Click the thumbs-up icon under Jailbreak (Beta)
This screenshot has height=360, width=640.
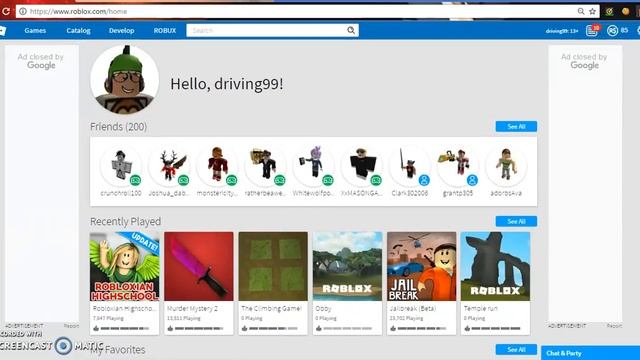click(x=393, y=328)
